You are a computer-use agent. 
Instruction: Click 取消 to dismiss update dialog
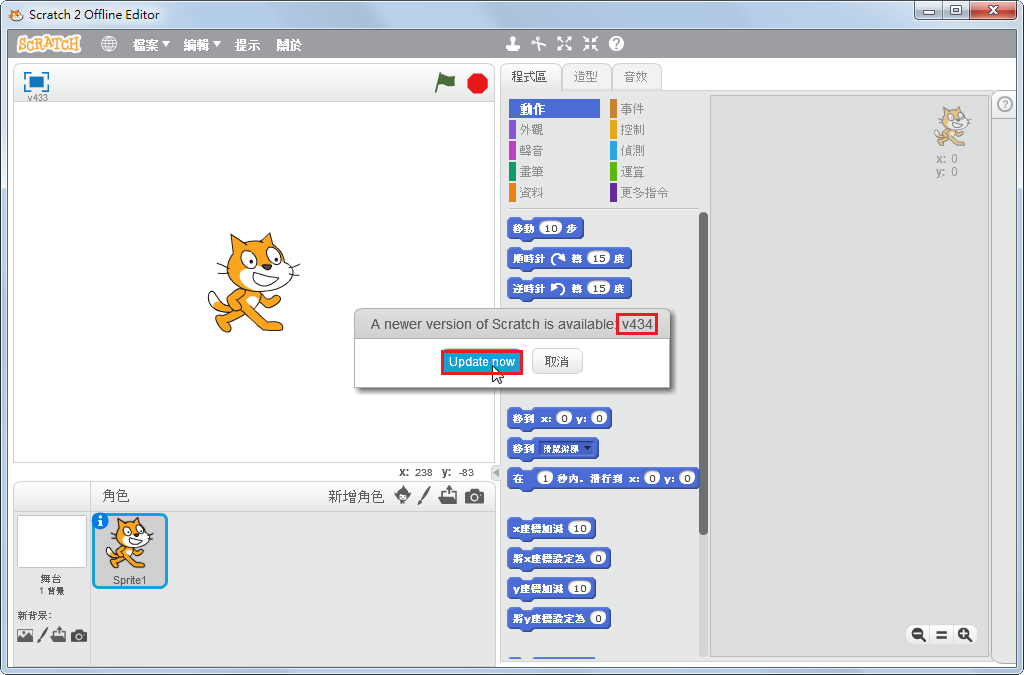(x=557, y=362)
